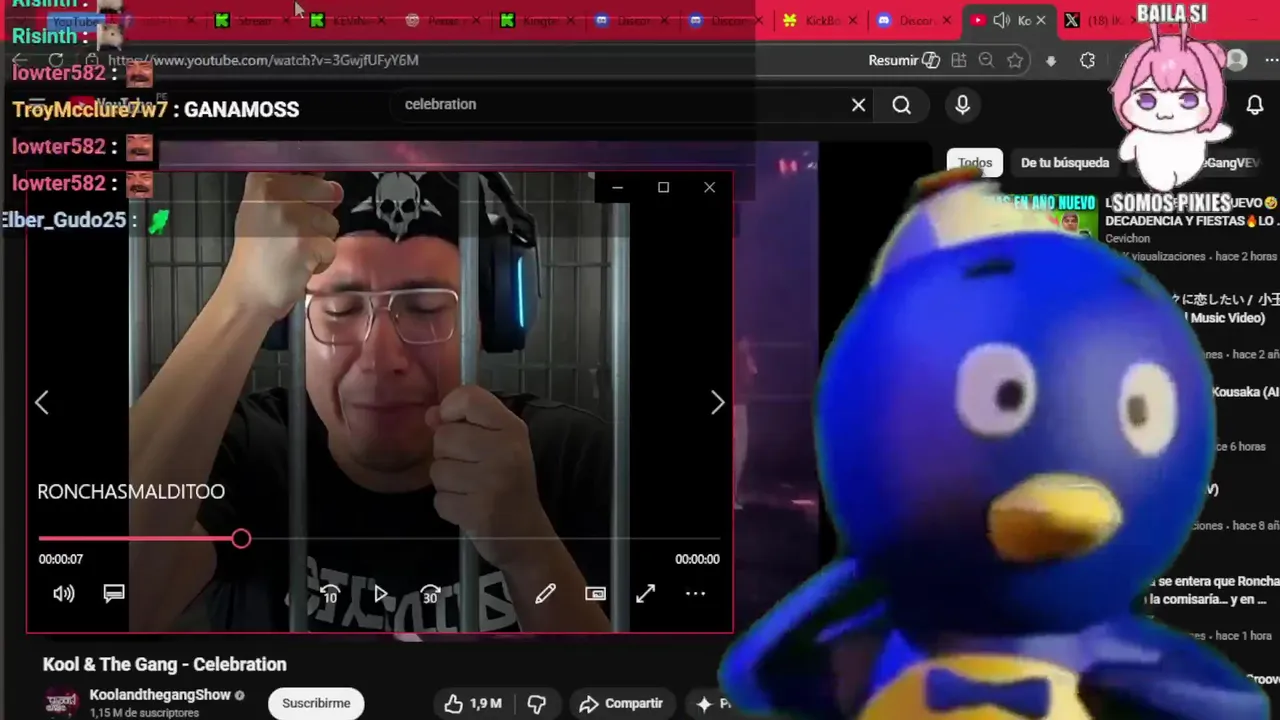Screen dimensions: 1280x720
Task: Open the KoolandthegangShow channel avatar
Action: coord(61,702)
